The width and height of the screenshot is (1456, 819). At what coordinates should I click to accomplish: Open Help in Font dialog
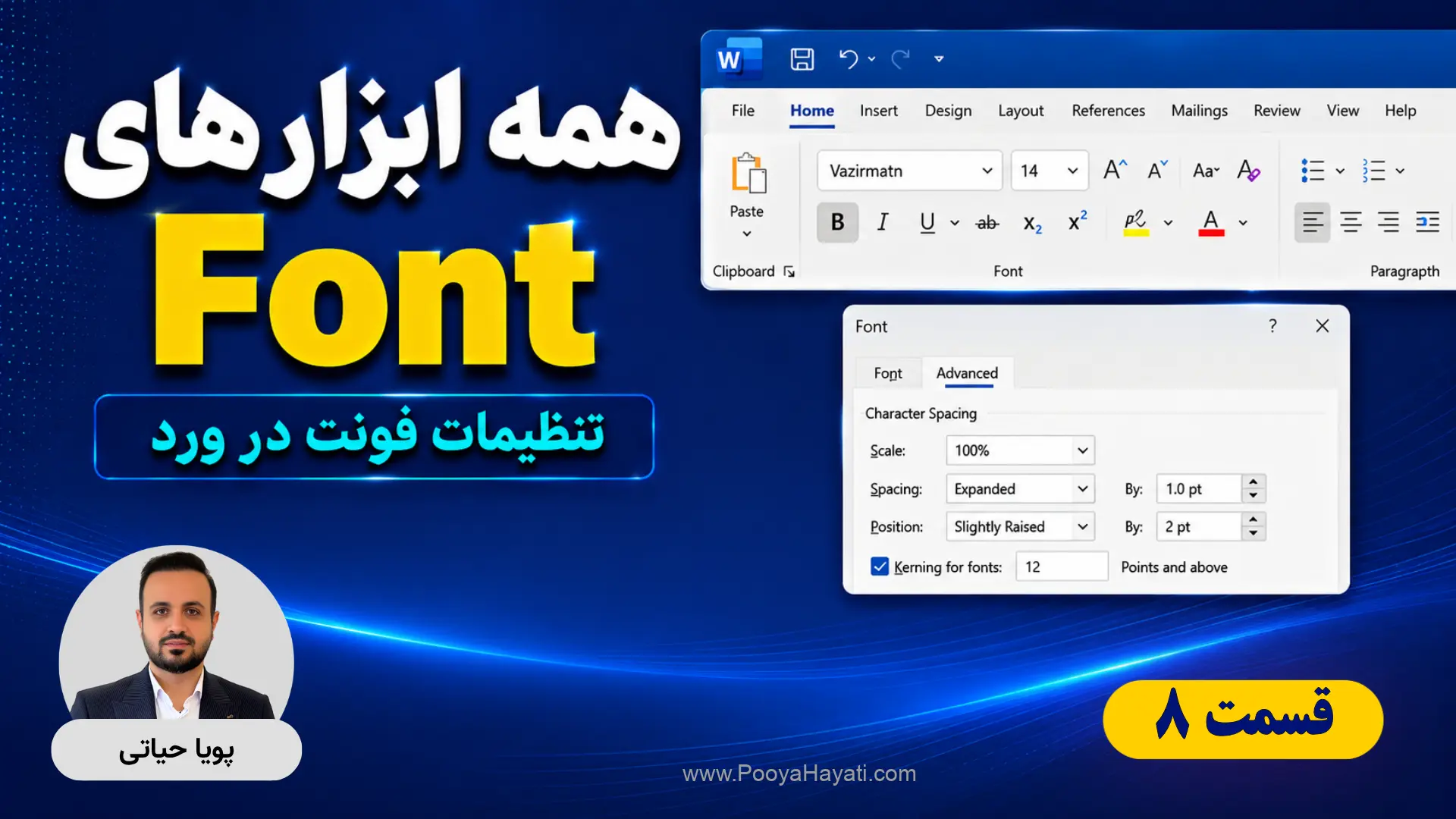1272,326
